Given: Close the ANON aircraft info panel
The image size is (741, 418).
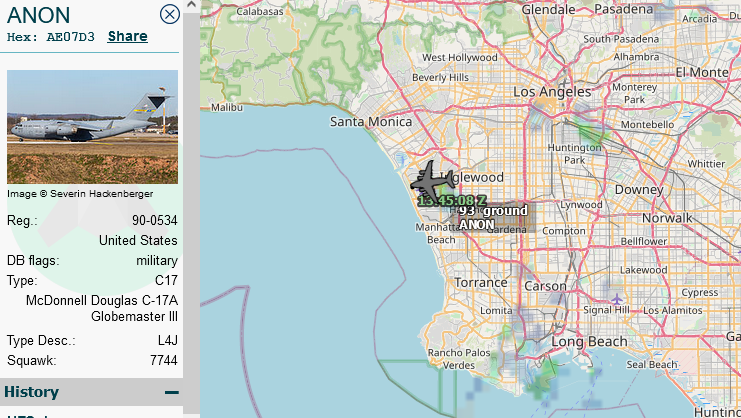Looking at the screenshot, I should tap(170, 14).
